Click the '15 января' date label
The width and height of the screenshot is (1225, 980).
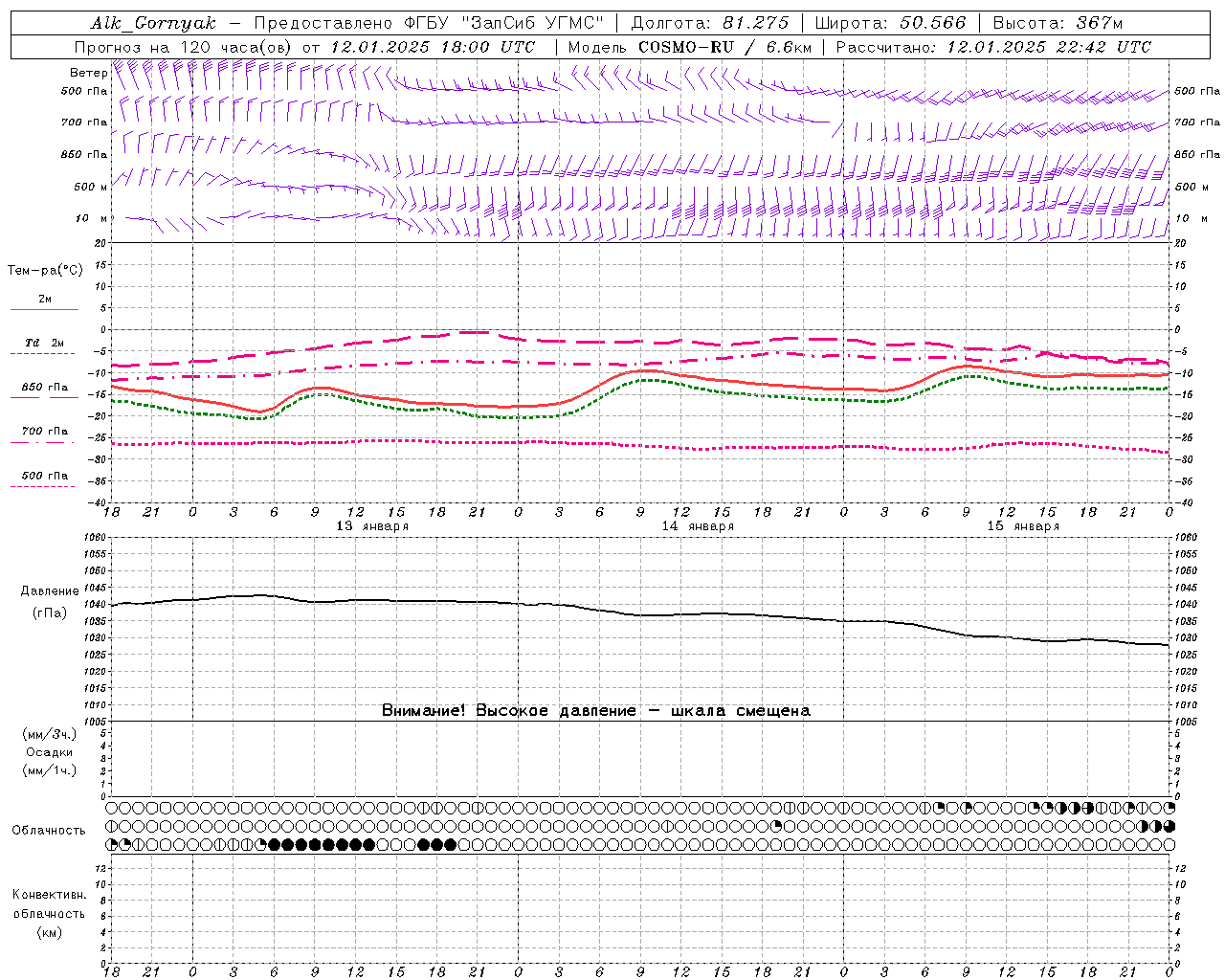(1023, 526)
